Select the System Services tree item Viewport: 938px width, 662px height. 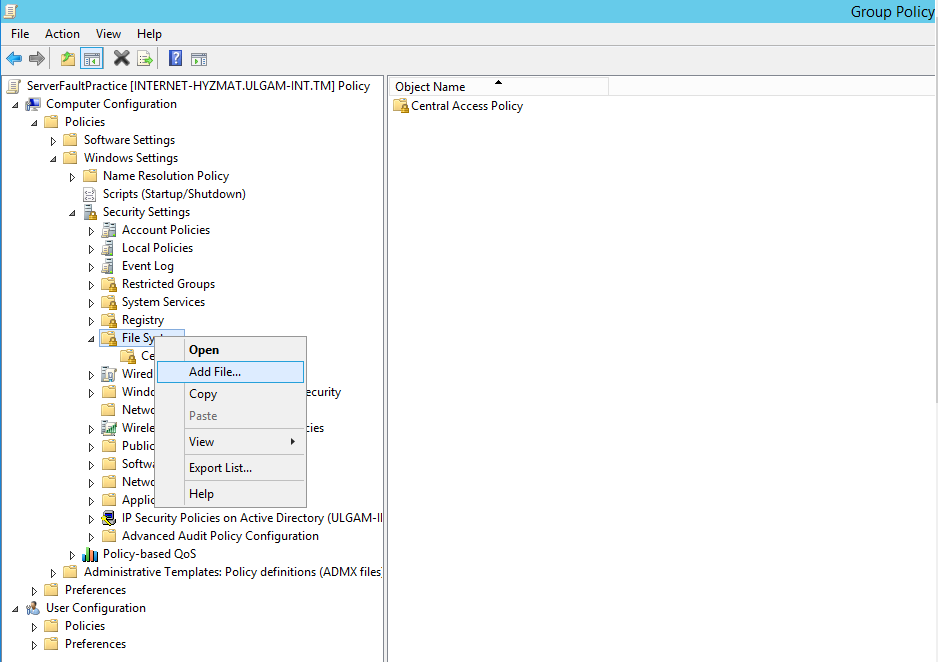[x=163, y=302]
